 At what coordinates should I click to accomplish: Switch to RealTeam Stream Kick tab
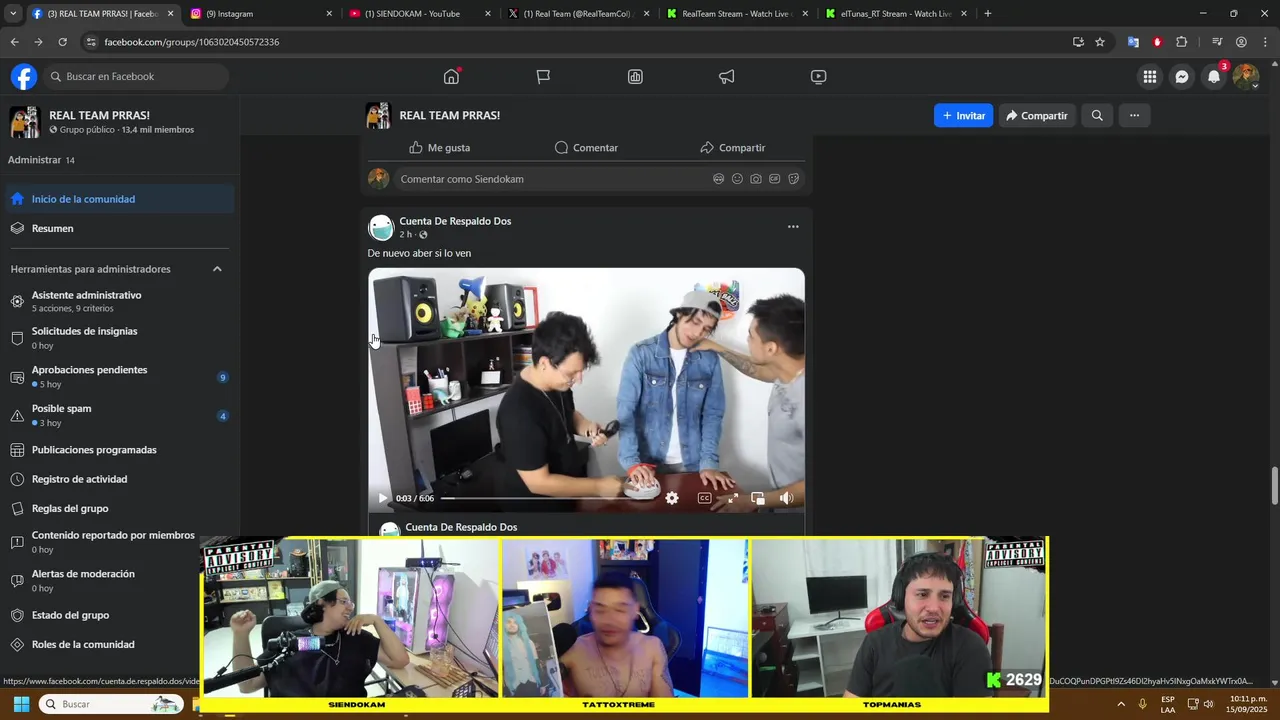(736, 14)
